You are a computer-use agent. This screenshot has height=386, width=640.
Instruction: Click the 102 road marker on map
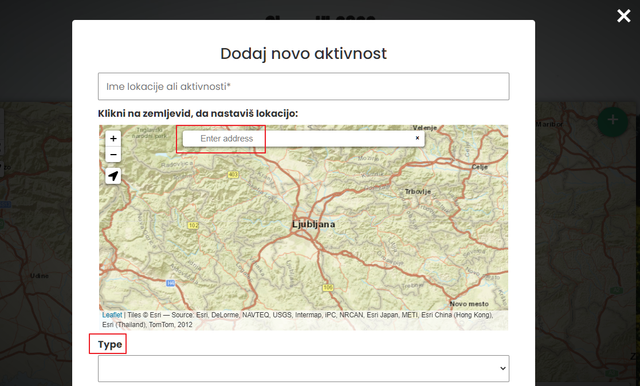click(193, 225)
